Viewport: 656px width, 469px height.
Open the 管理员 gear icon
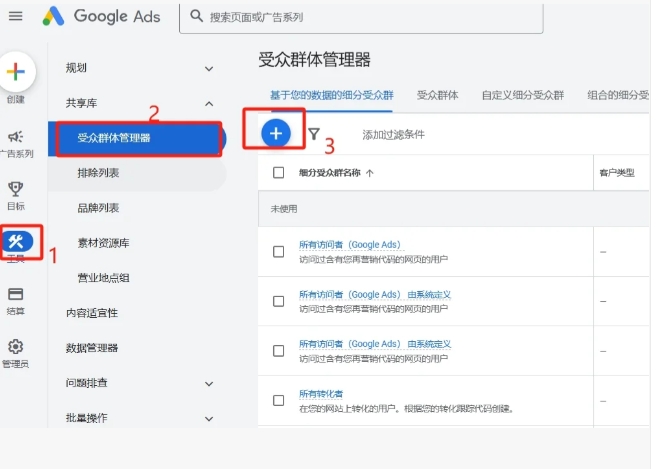click(15, 346)
